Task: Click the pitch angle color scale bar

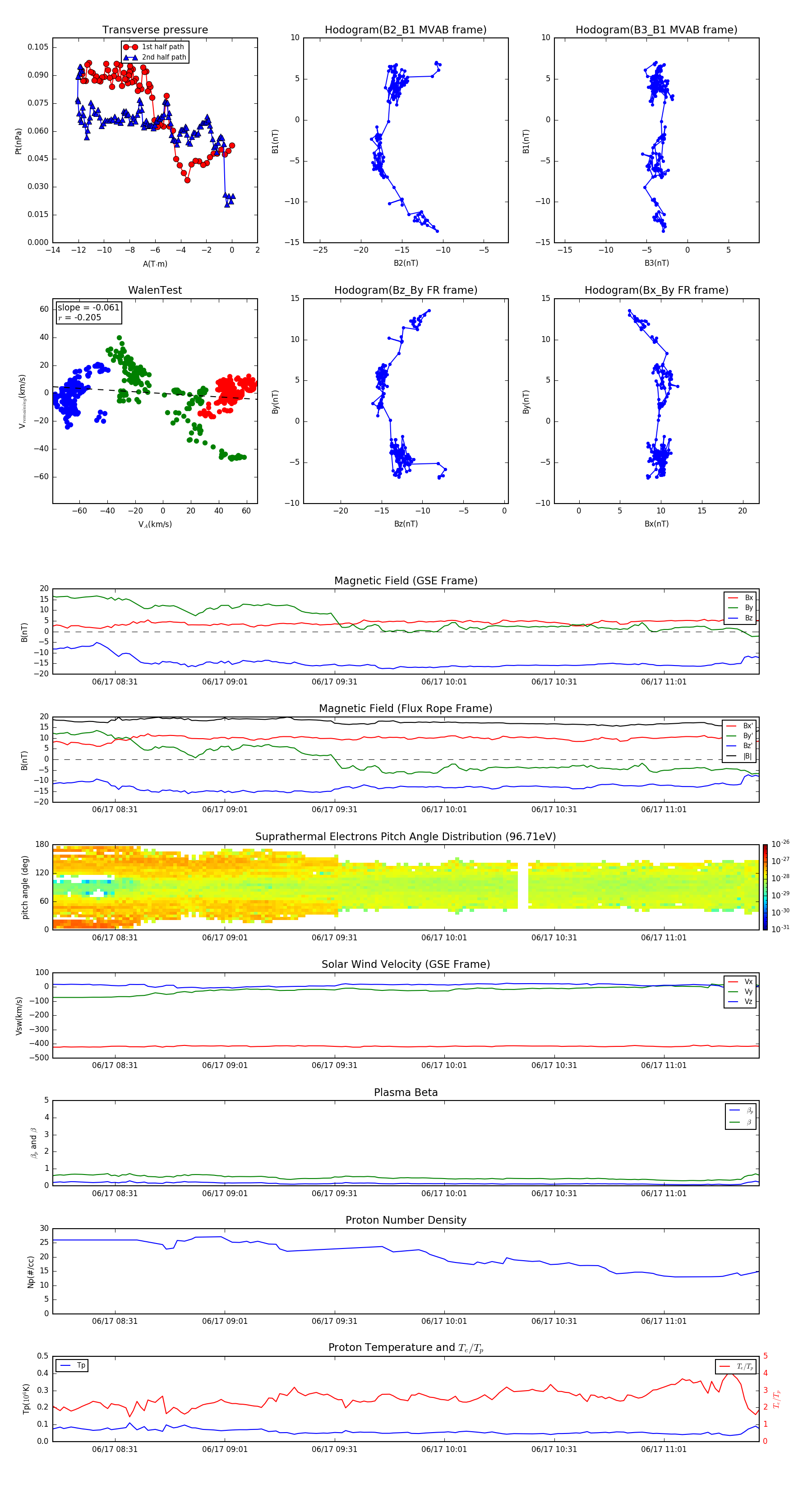Action: pos(765,887)
